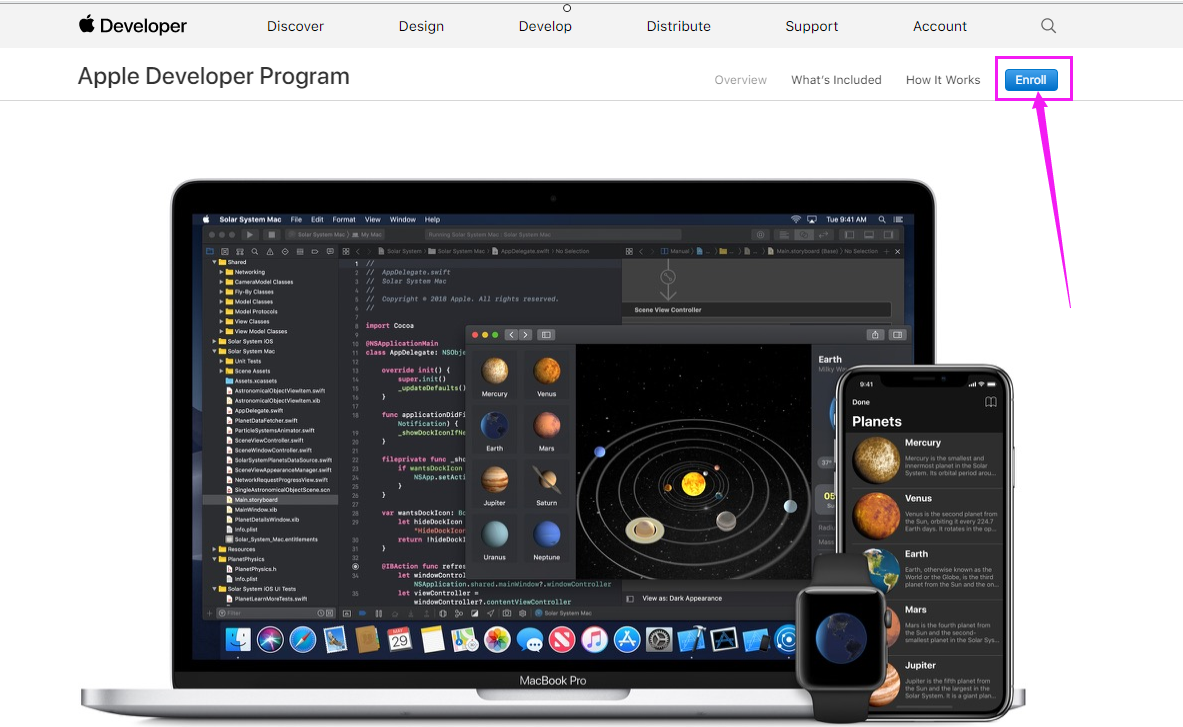The width and height of the screenshot is (1183, 727).
Task: Open App Store icon in dock
Action: pos(627,640)
